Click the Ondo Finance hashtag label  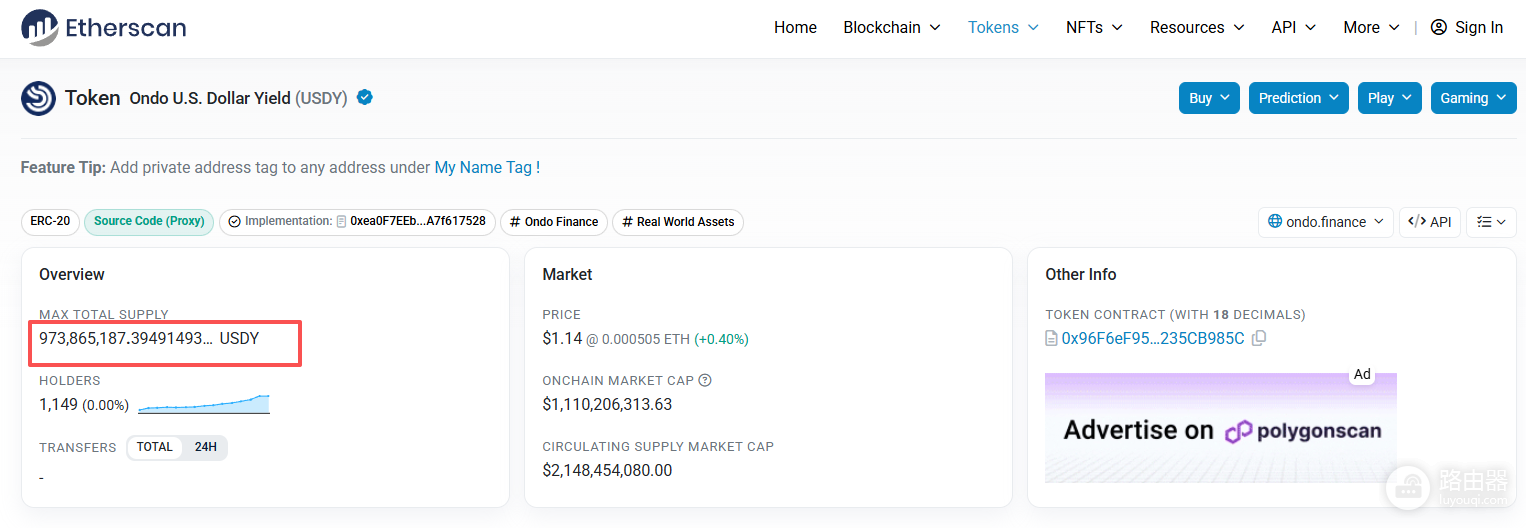(x=554, y=222)
